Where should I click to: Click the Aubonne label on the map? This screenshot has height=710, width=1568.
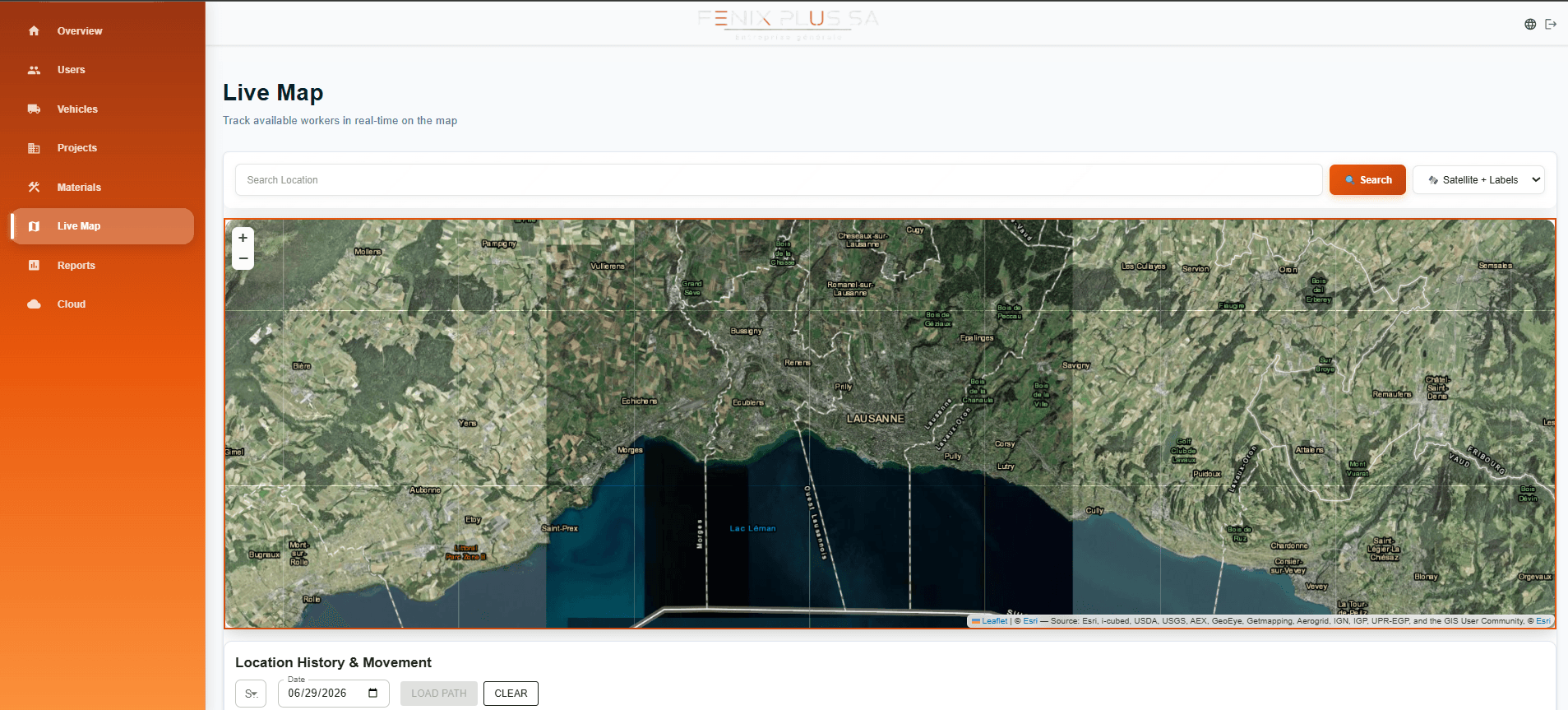(425, 490)
